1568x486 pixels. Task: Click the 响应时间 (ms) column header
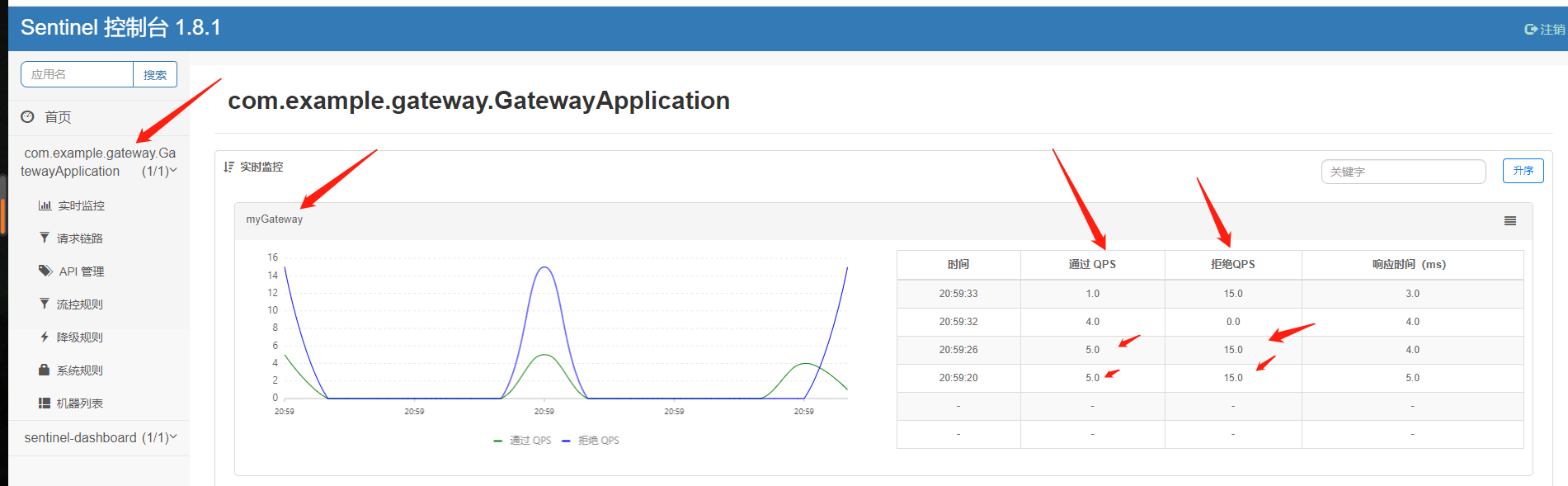1412,264
